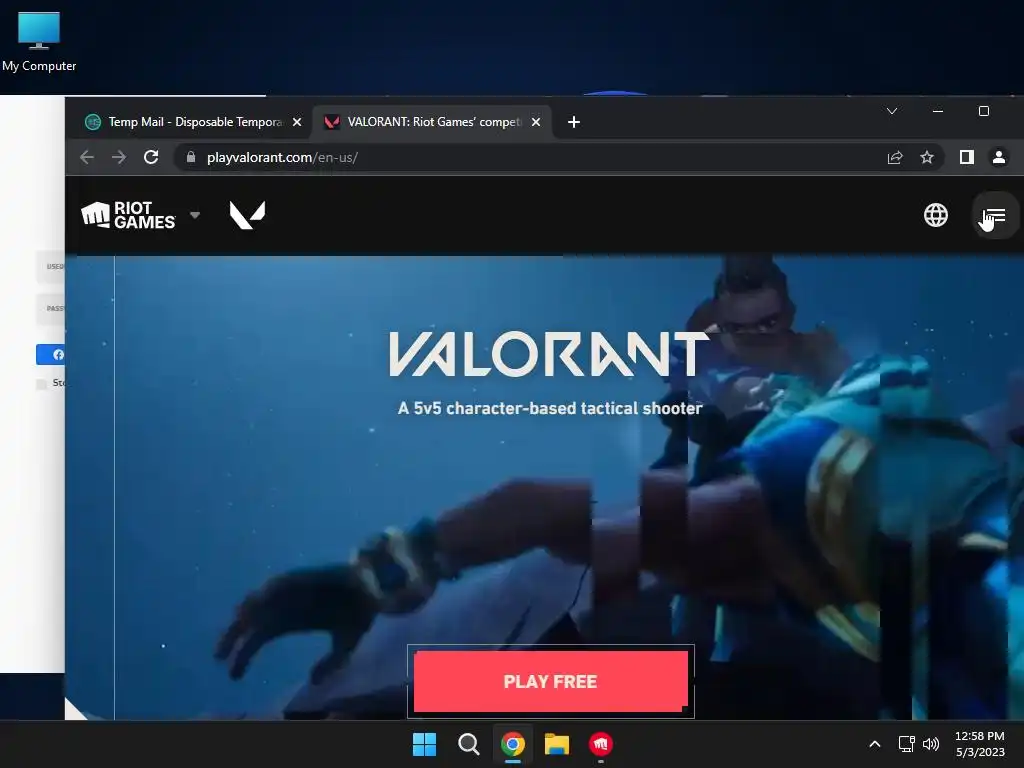The height and width of the screenshot is (768, 1024).
Task: Bookmark this page with star
Action: tap(927, 157)
